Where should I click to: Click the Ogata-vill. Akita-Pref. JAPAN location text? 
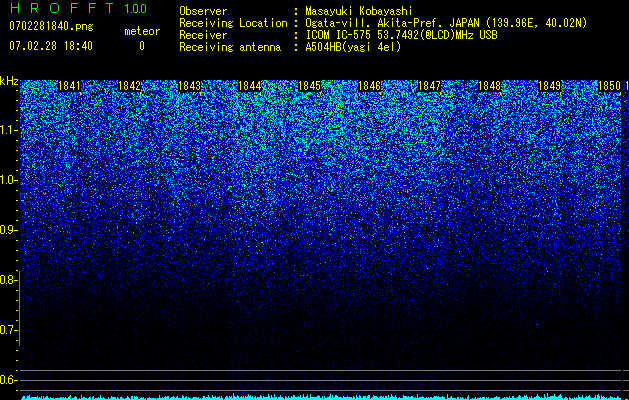[446, 23]
